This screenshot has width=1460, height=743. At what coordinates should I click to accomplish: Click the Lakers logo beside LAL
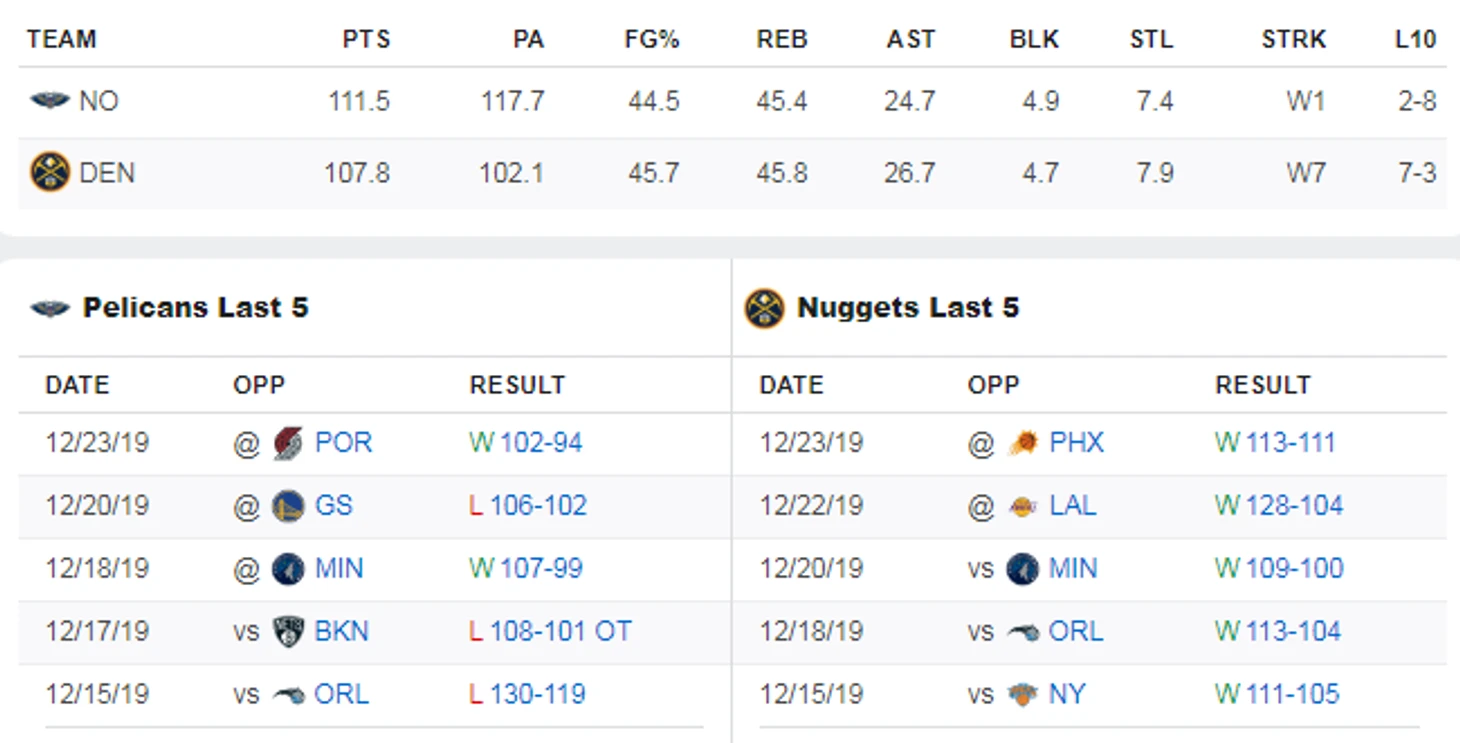point(1022,506)
